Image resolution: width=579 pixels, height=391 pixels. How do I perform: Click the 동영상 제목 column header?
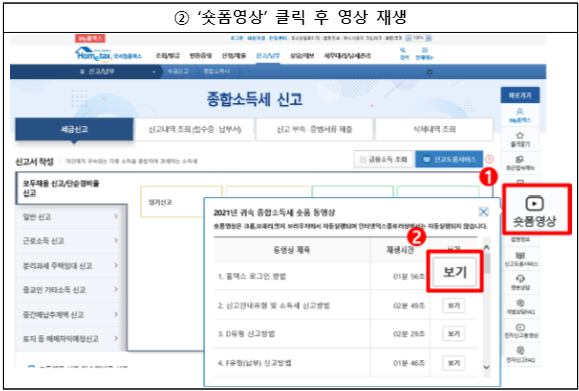pos(292,250)
